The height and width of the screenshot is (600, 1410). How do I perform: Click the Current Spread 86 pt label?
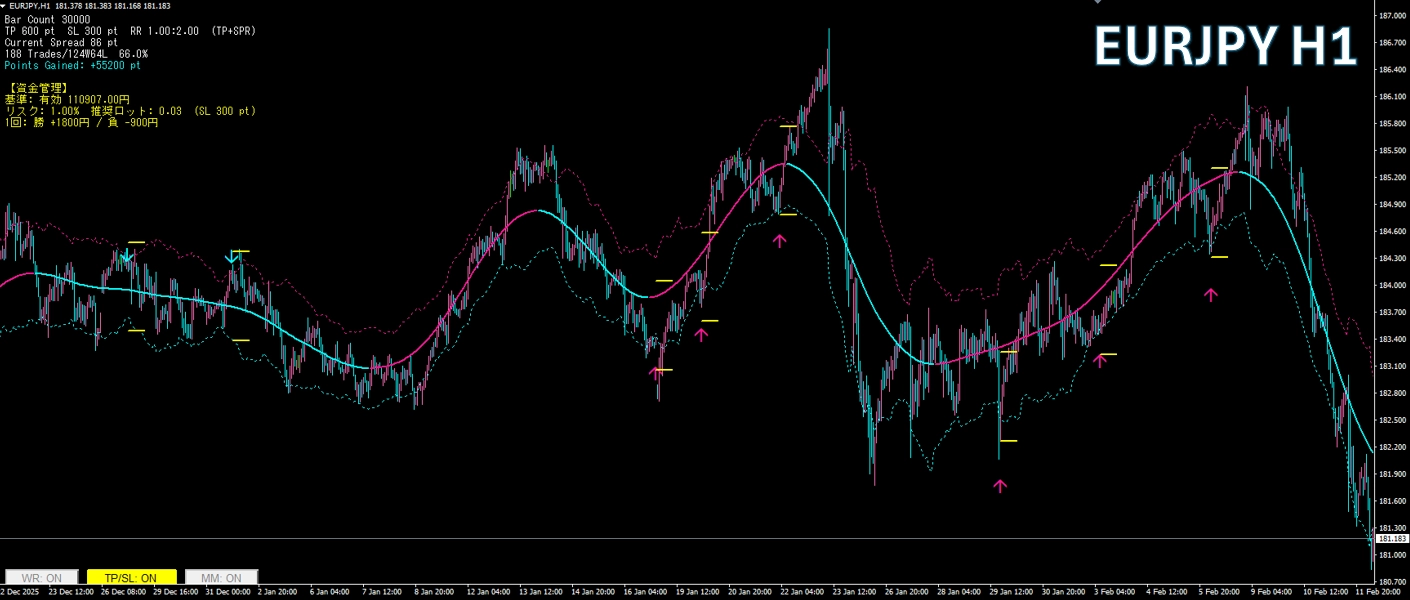pyautogui.click(x=61, y=43)
